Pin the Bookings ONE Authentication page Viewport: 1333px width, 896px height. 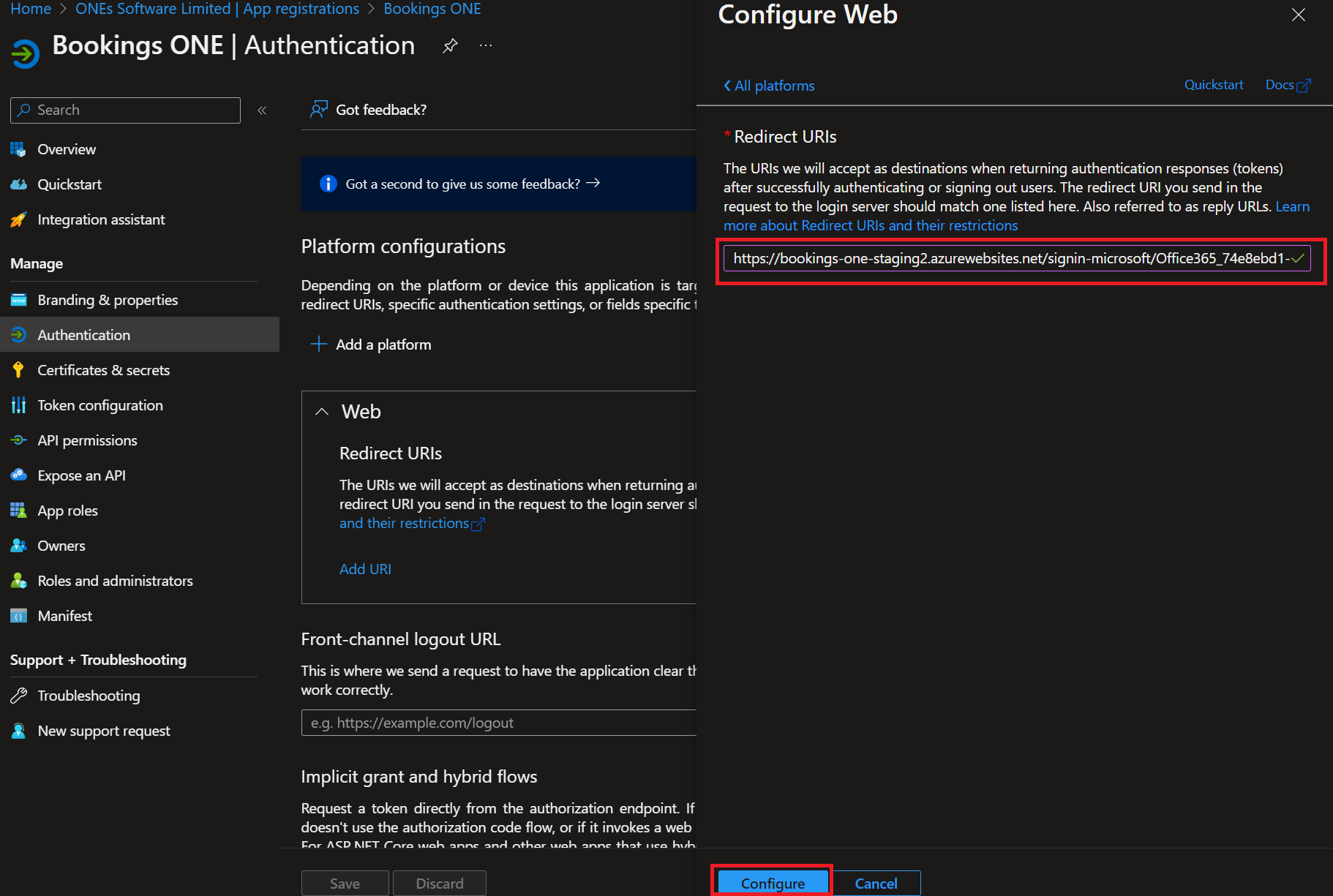[x=450, y=45]
